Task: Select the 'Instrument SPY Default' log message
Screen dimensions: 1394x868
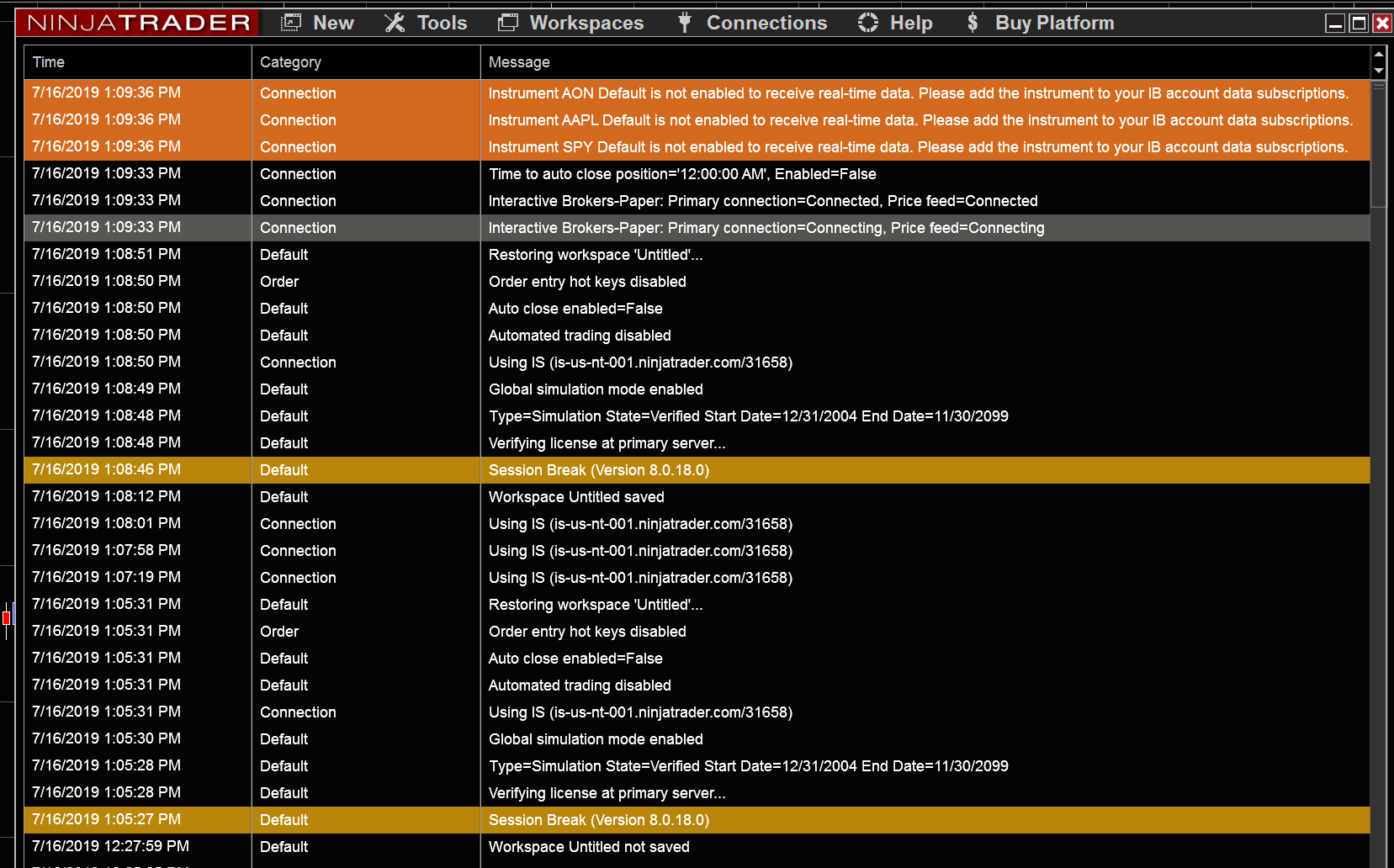Action: point(918,147)
